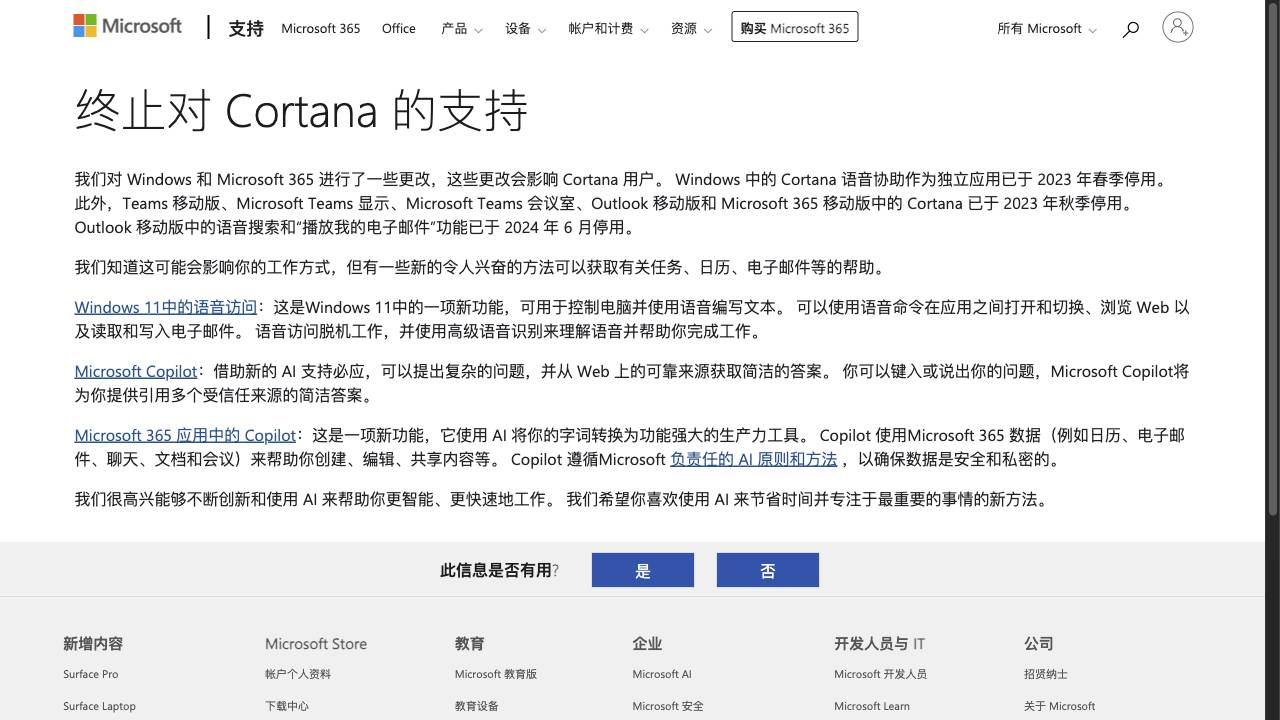Open the Surface Pro footer link

tap(91, 674)
